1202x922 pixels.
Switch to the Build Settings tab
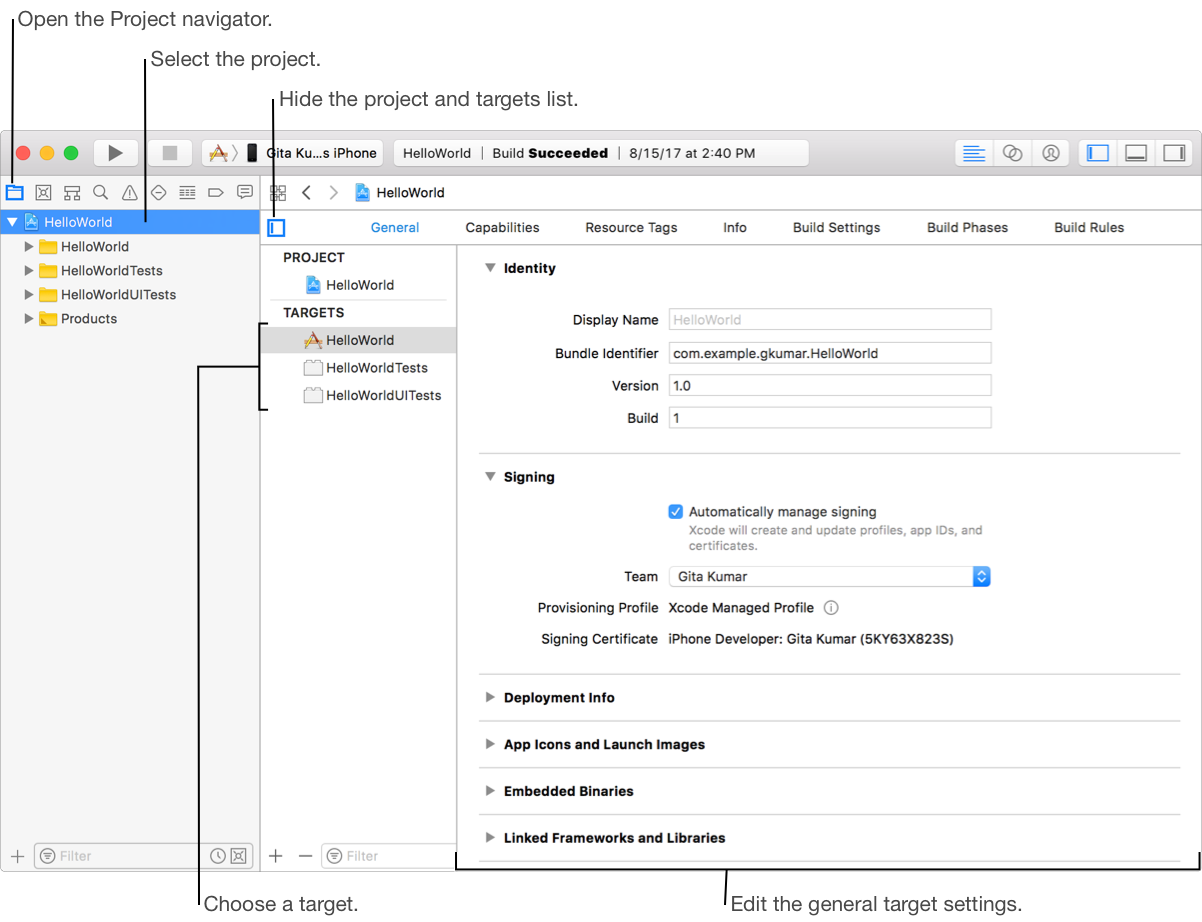click(x=837, y=228)
